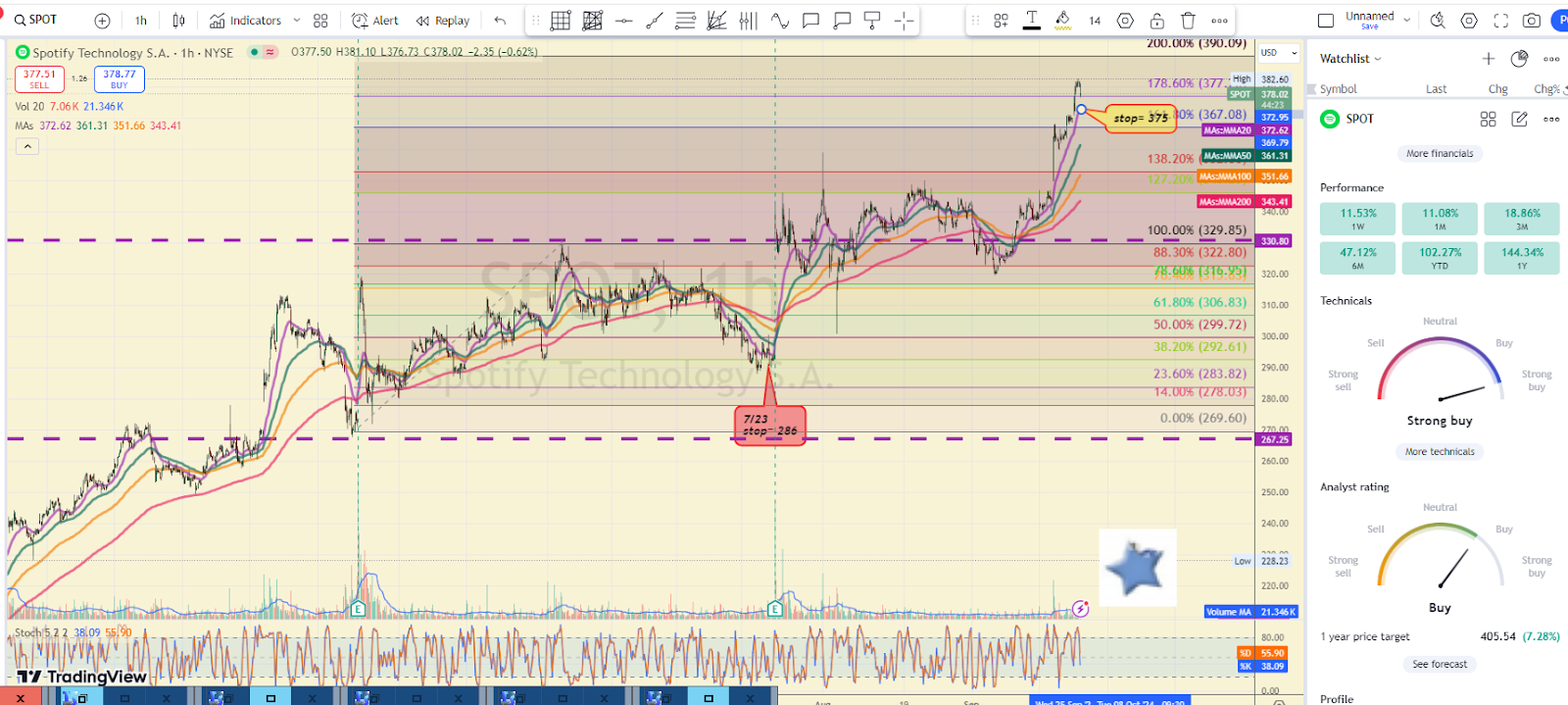Create an Alert from the toolbar

tap(375, 21)
